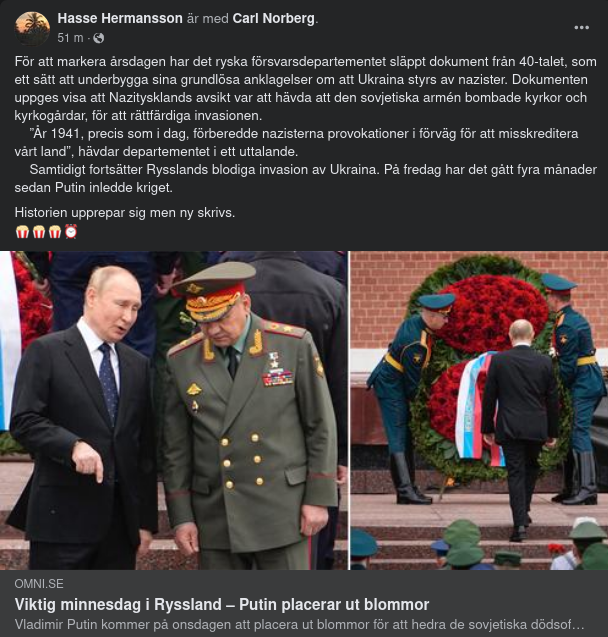608x637 pixels.
Task: View photo of the red flower wreath
Action: pyautogui.click(x=479, y=410)
